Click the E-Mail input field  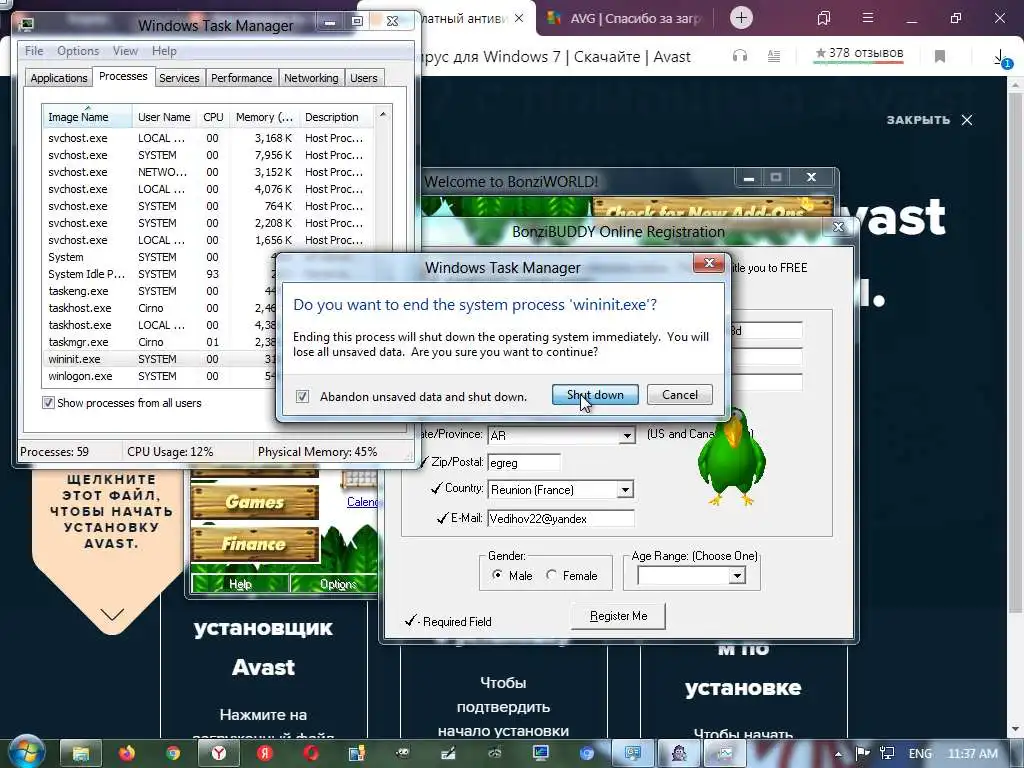coord(560,519)
